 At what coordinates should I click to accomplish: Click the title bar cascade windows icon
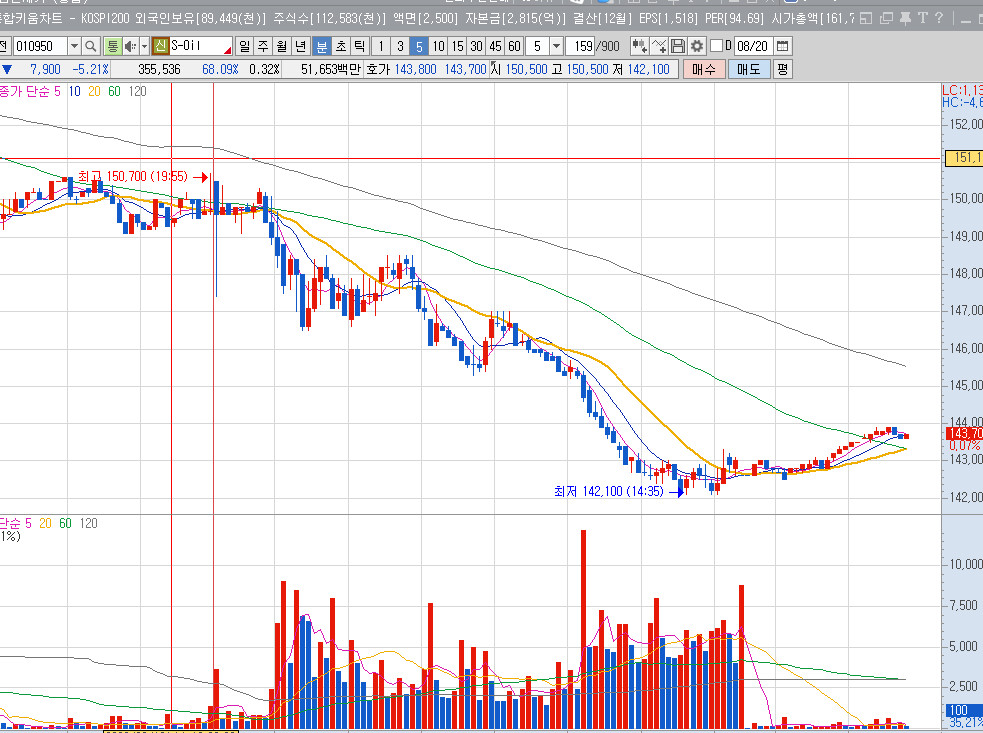[886, 18]
